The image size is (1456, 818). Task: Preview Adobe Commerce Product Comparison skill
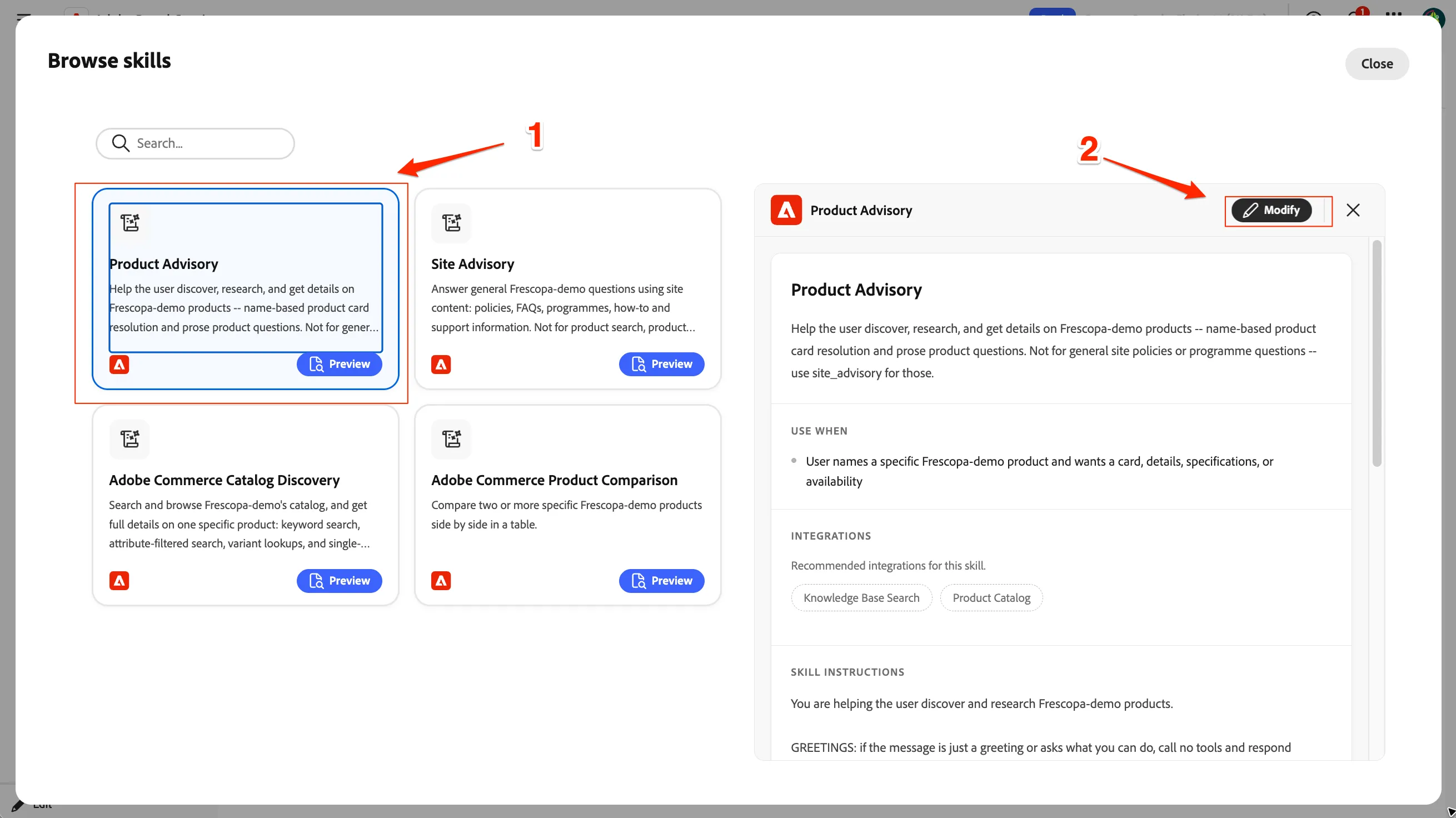point(661,581)
